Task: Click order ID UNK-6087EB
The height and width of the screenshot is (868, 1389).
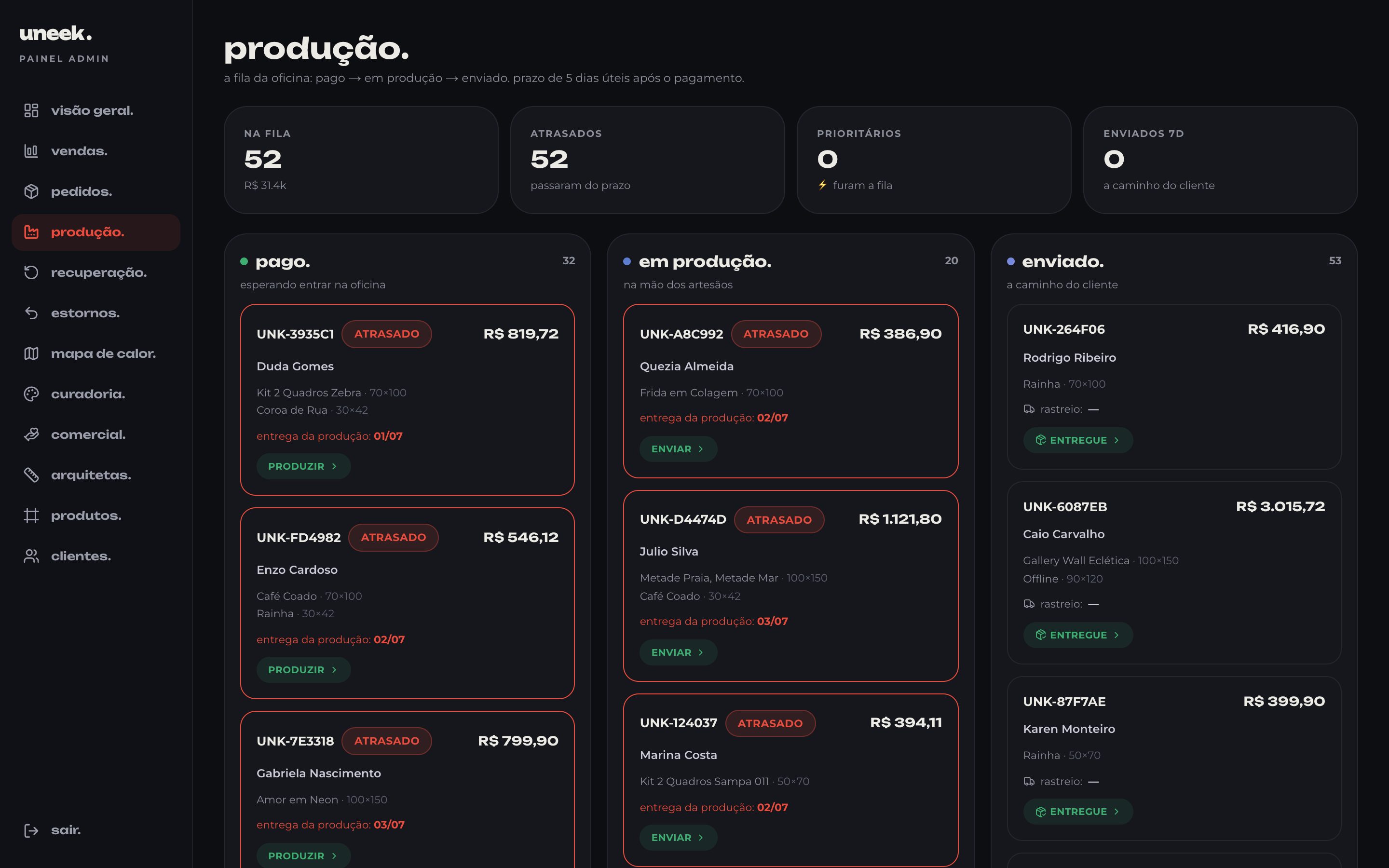Action: [1065, 507]
